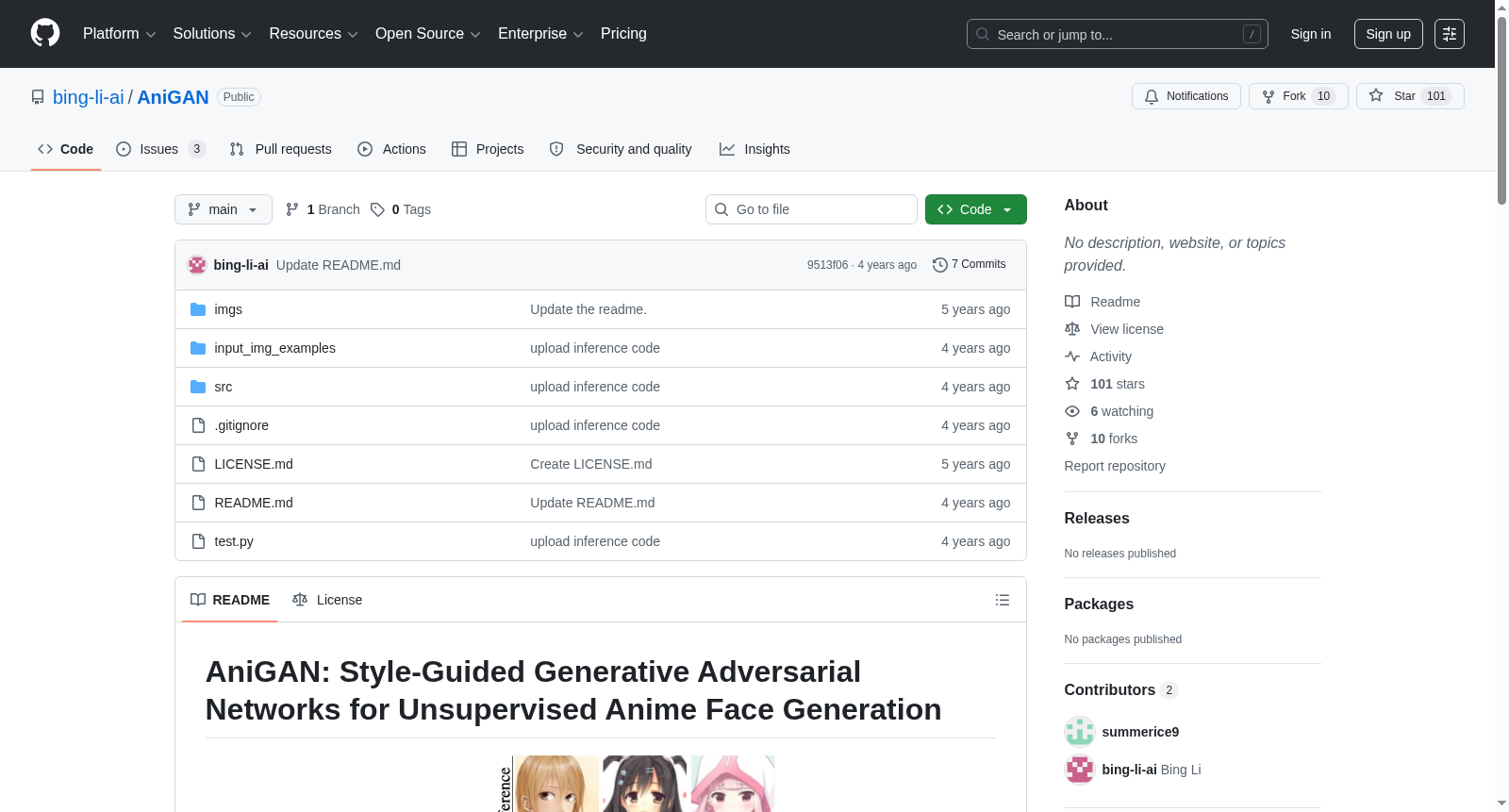Open the Actions tab
Viewport: 1509px width, 812px height.
coord(392,149)
